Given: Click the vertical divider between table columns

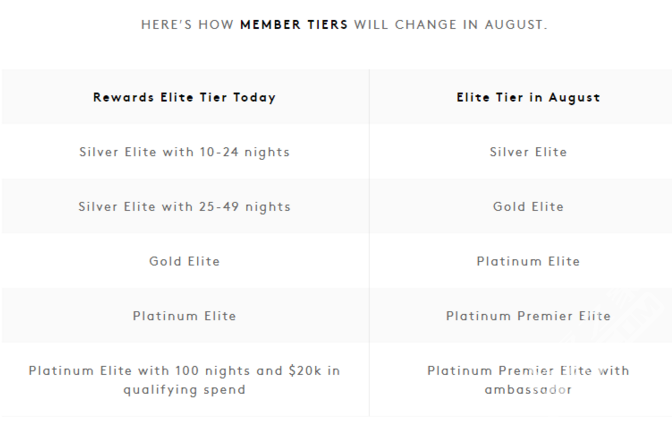Looking at the screenshot, I should coord(369,243).
